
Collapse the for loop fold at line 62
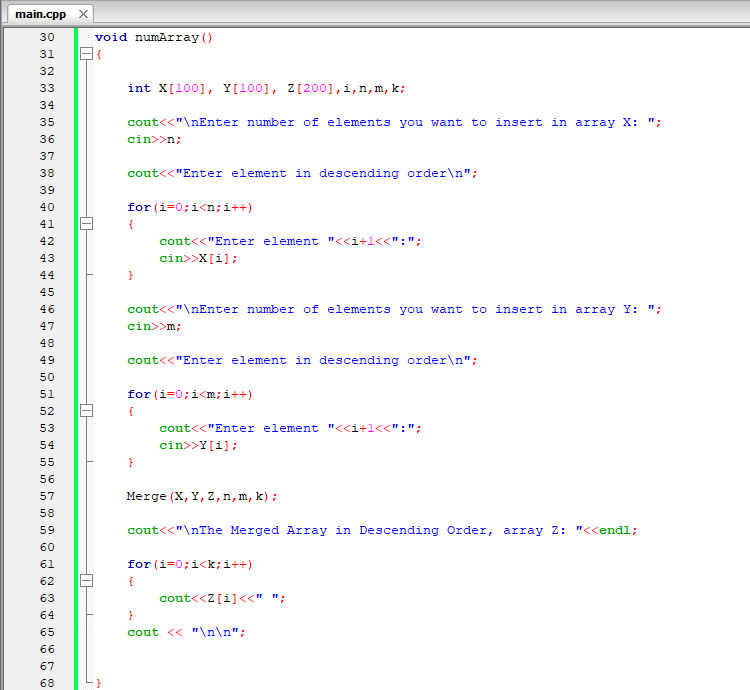tap(86, 580)
